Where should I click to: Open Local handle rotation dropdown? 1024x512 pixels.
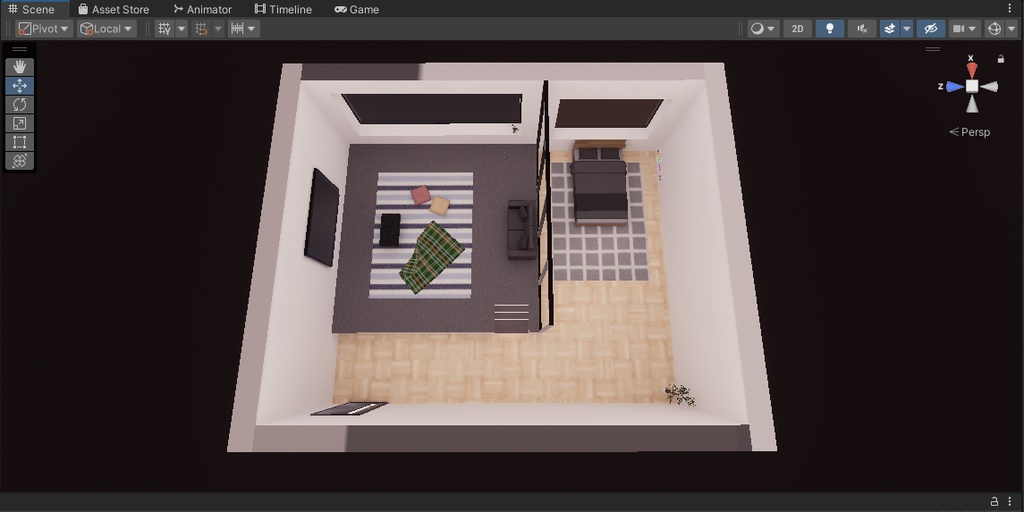pos(106,29)
